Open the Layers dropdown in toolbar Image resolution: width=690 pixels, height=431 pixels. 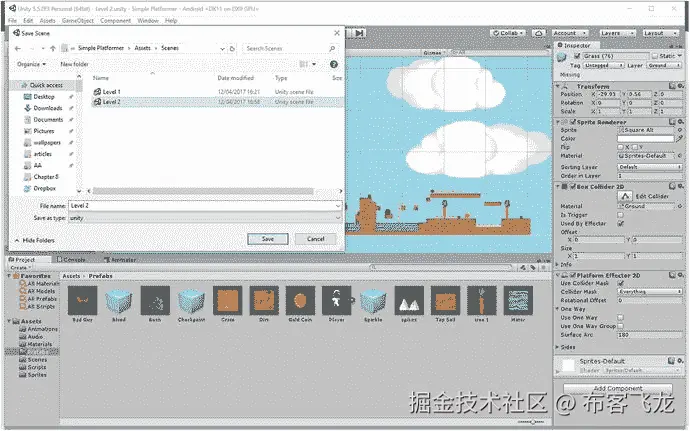pyautogui.click(x=618, y=33)
